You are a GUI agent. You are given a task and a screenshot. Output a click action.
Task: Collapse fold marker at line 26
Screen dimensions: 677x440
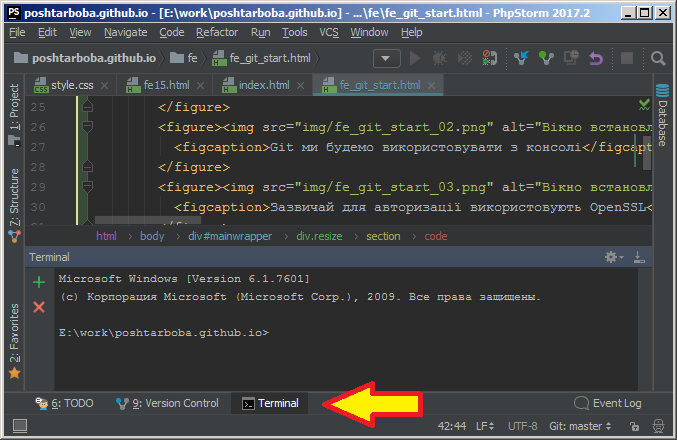pos(87,127)
